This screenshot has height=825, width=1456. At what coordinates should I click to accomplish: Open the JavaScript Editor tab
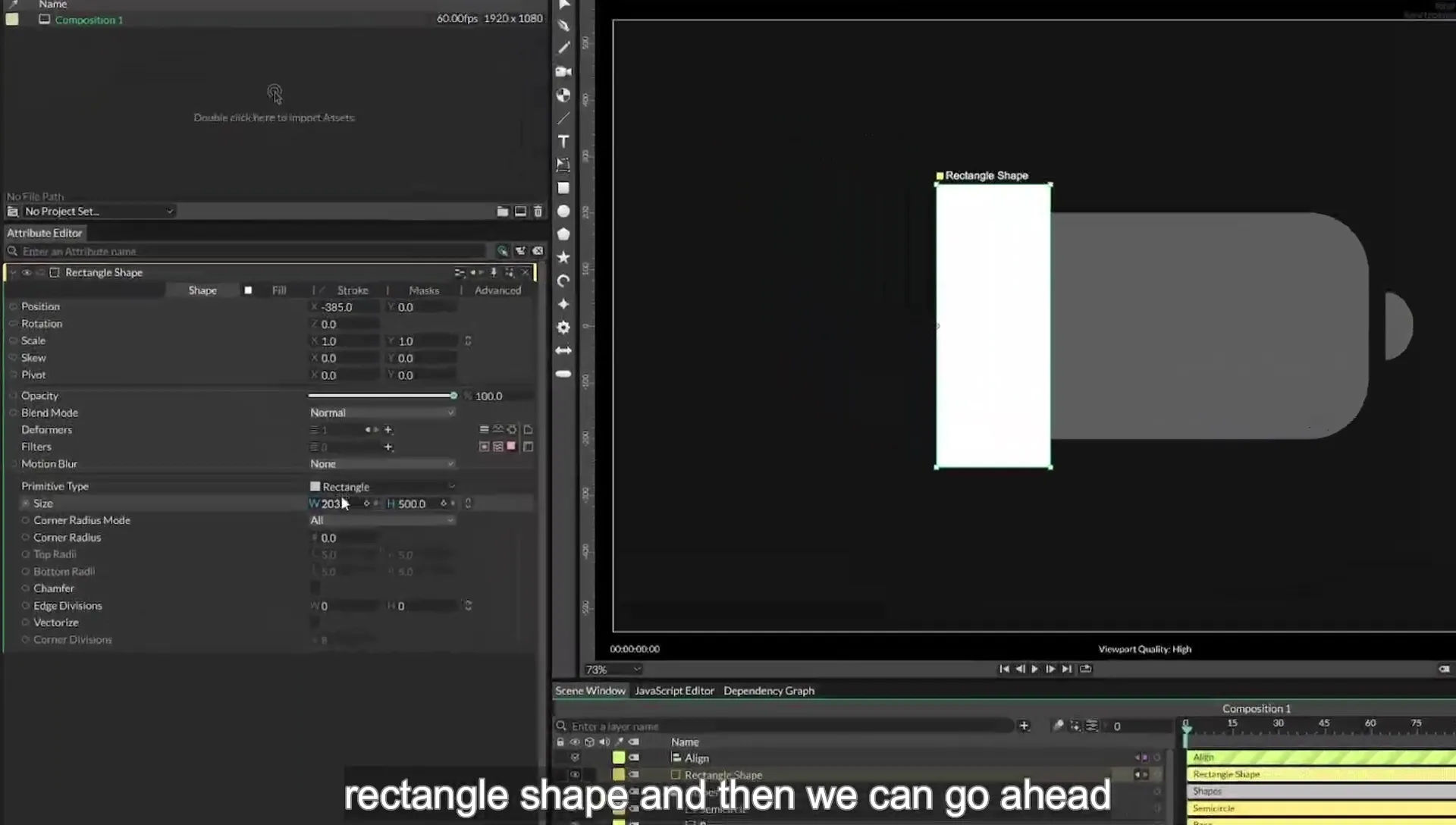click(x=674, y=691)
